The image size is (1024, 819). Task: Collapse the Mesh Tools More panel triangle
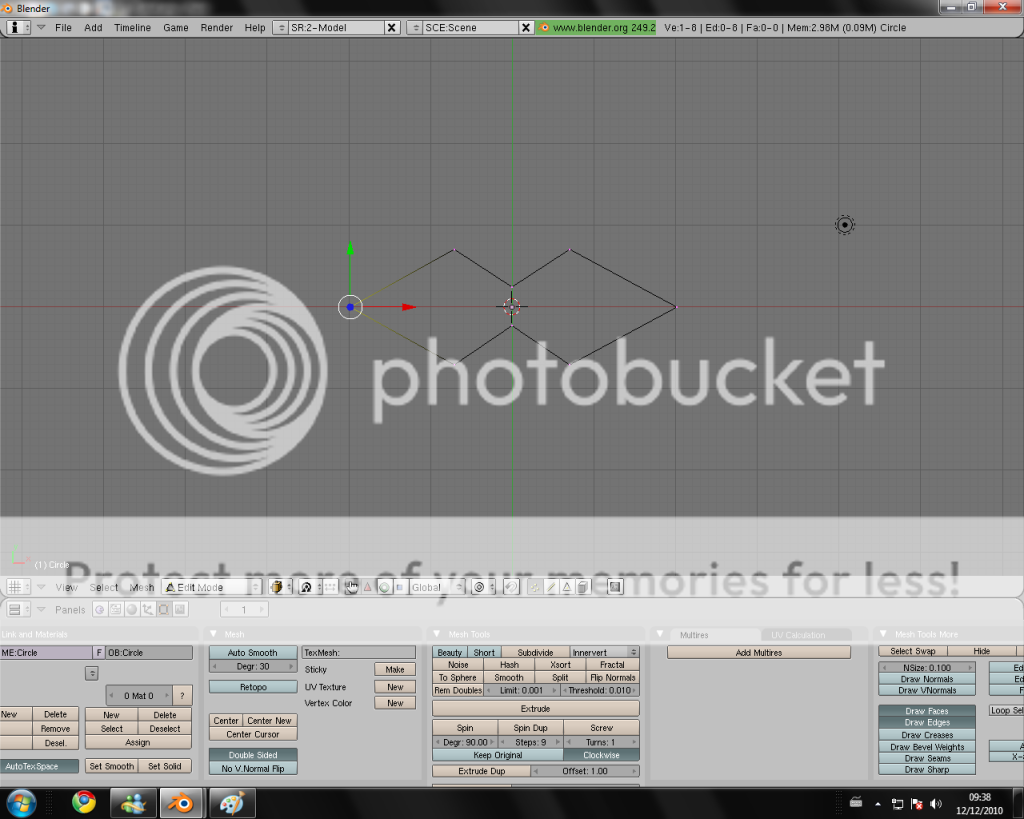click(883, 634)
